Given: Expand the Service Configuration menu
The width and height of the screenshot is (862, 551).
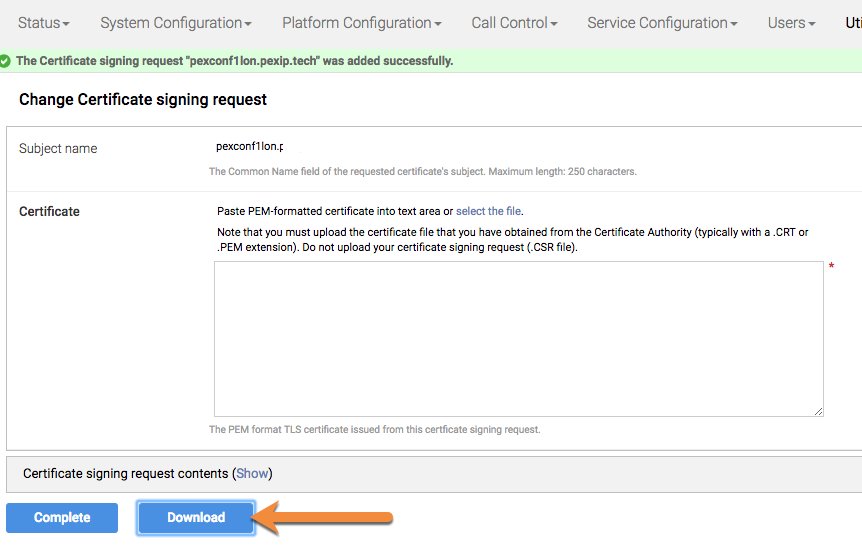Looking at the screenshot, I should [x=662, y=23].
